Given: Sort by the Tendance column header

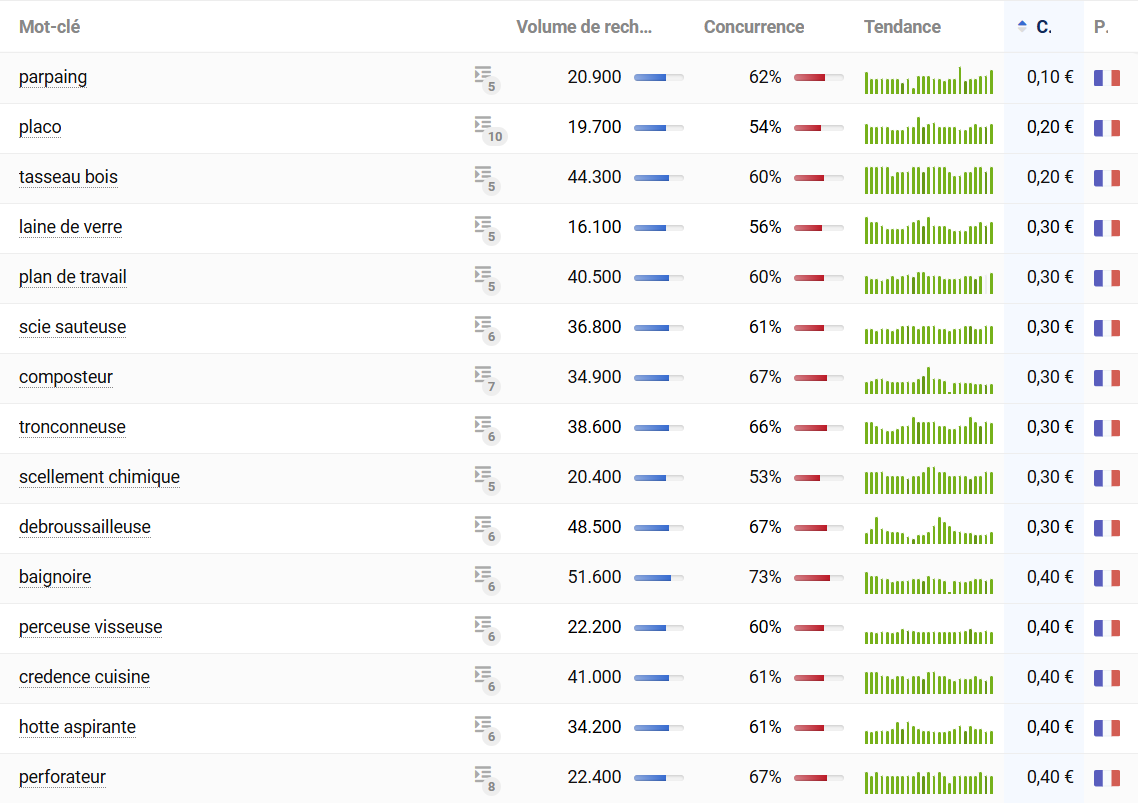Looking at the screenshot, I should [x=902, y=27].
